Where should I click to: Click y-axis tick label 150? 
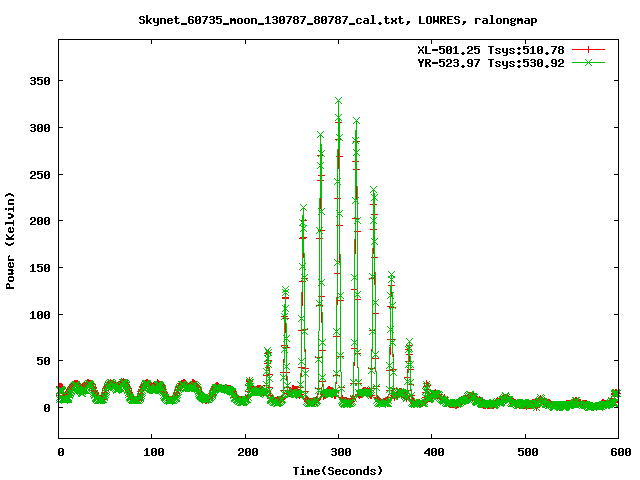(40, 268)
